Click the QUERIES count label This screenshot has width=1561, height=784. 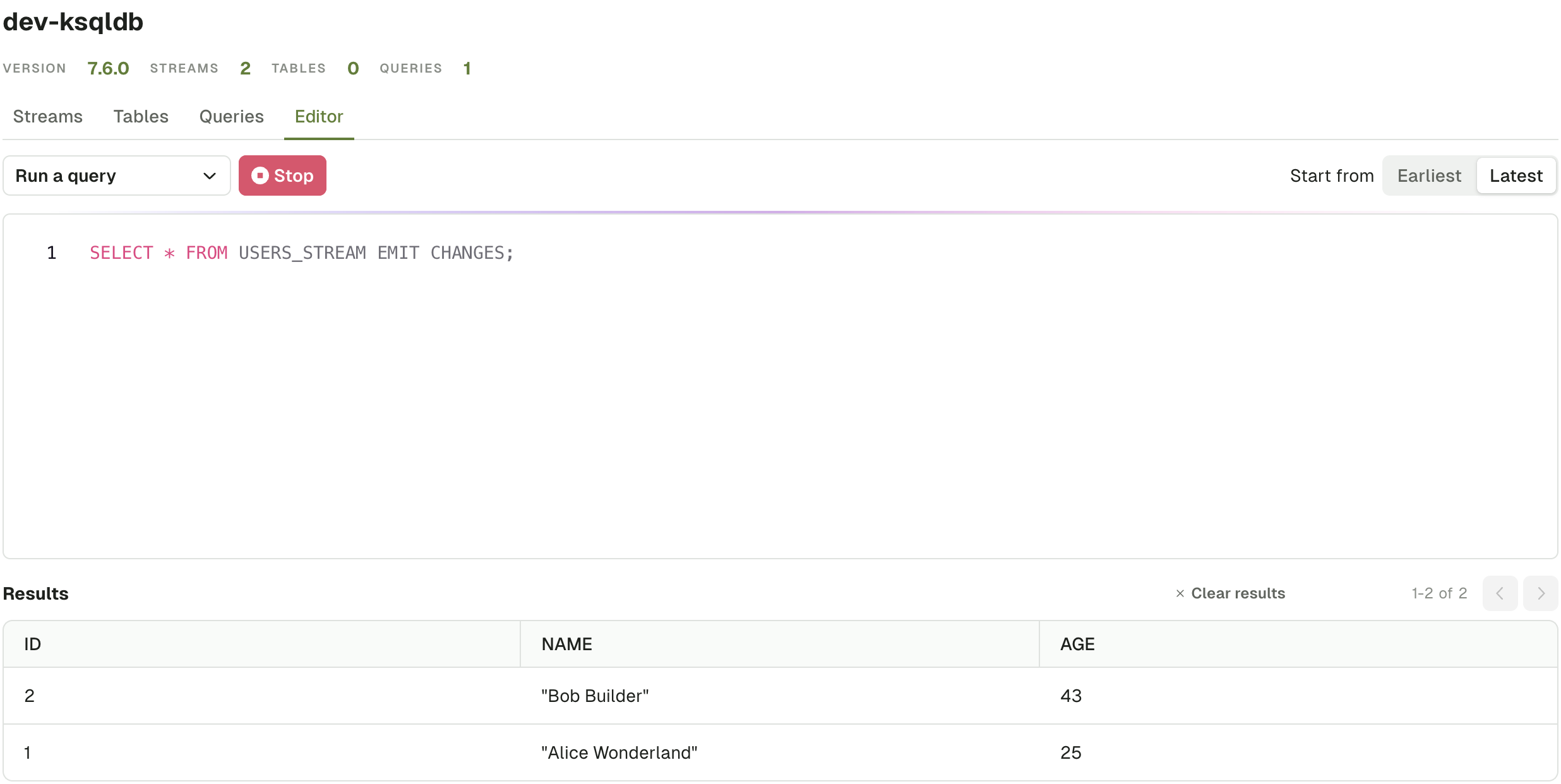click(x=411, y=68)
